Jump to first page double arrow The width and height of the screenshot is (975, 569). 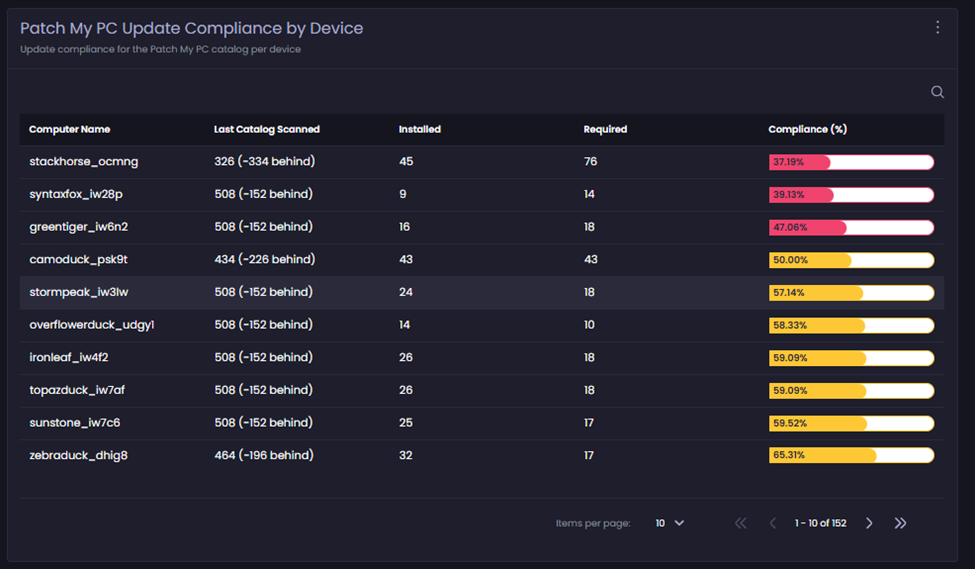coord(741,523)
